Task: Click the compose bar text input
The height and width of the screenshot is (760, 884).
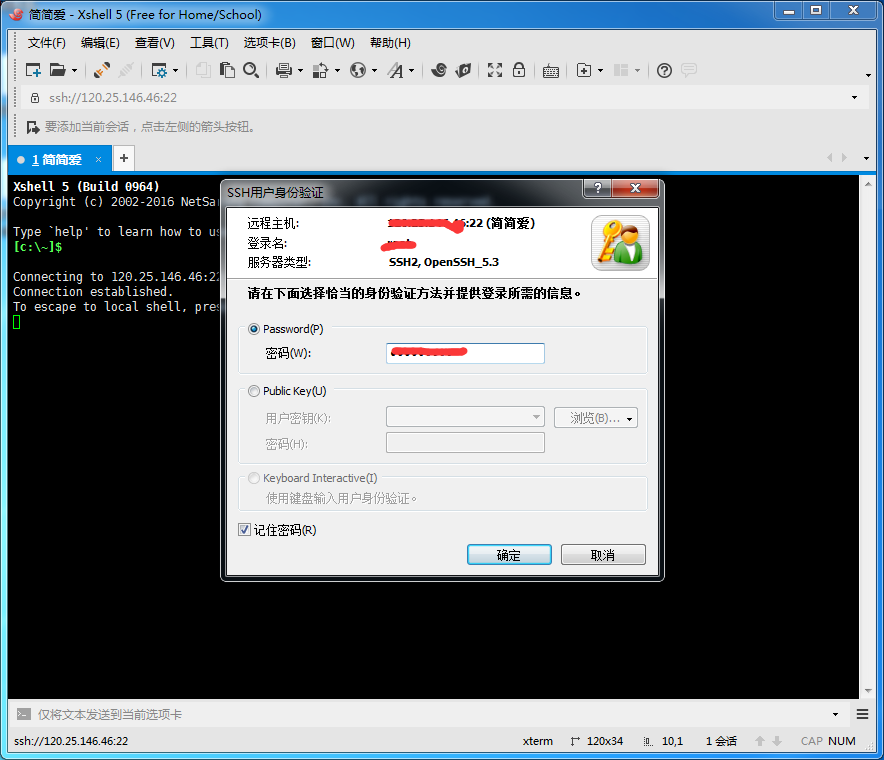Action: [428, 714]
